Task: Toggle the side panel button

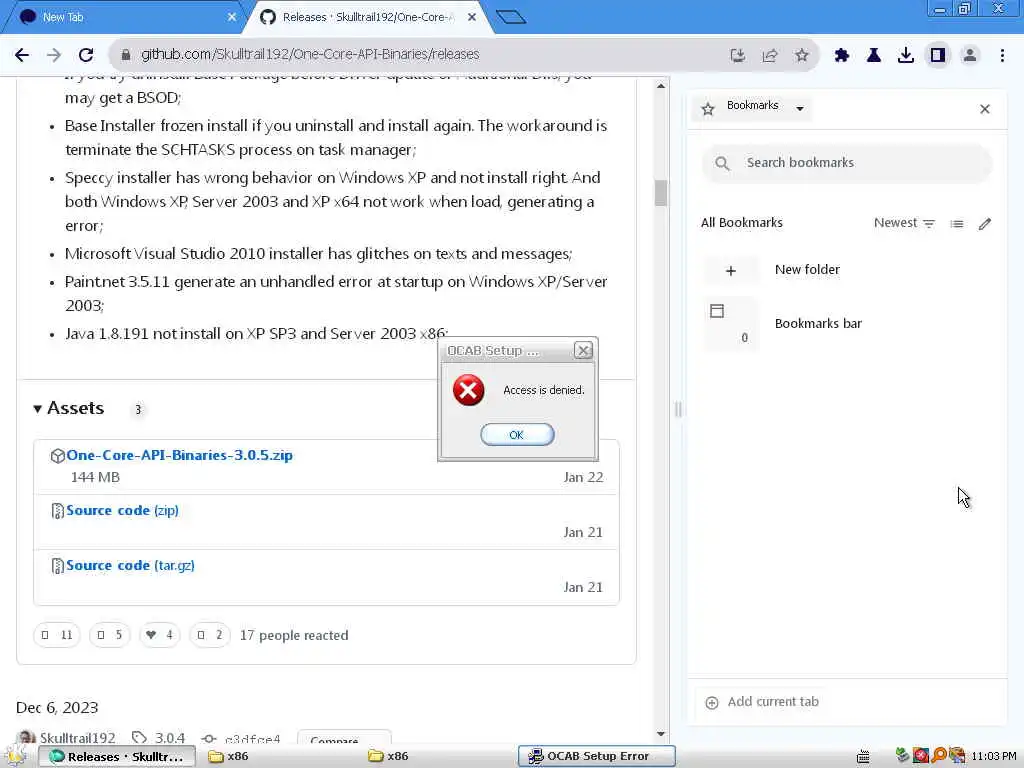Action: pyautogui.click(x=938, y=56)
